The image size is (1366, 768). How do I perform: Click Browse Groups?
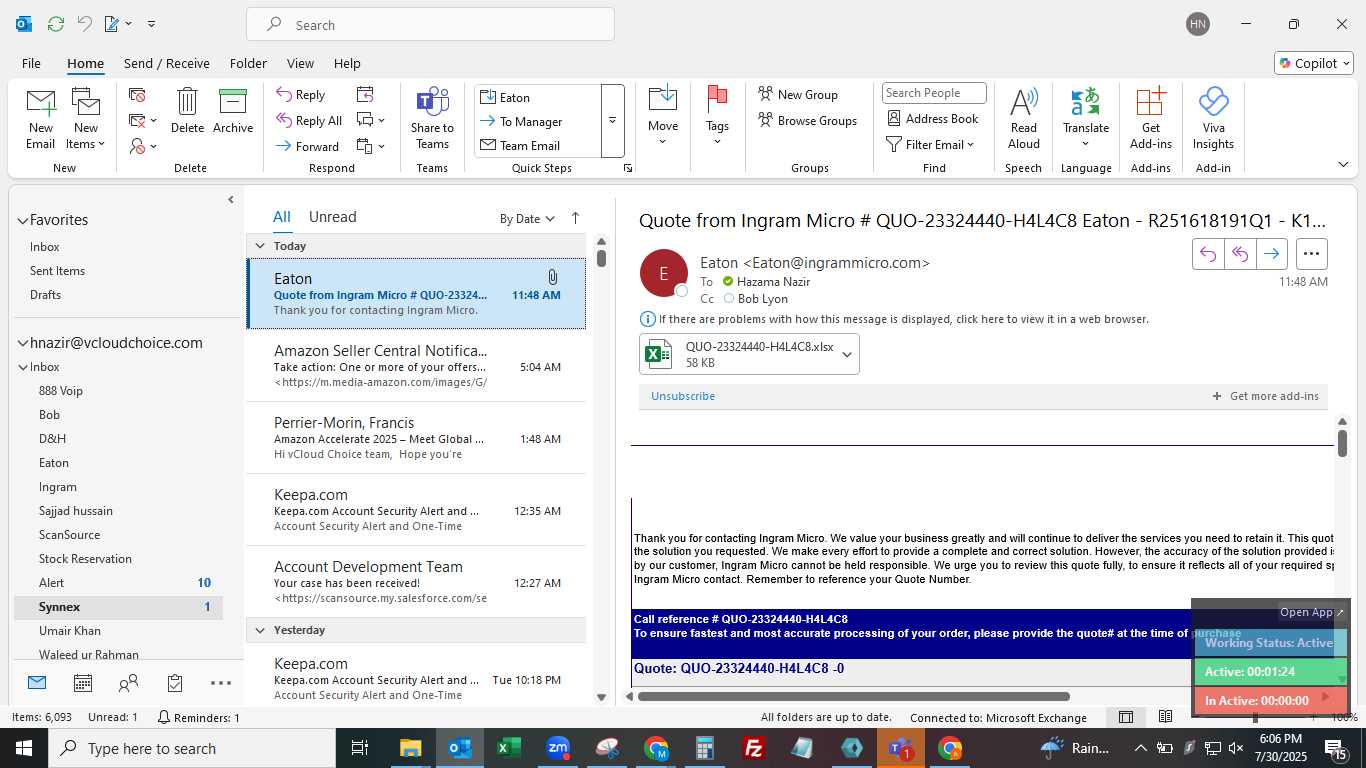[x=807, y=120]
